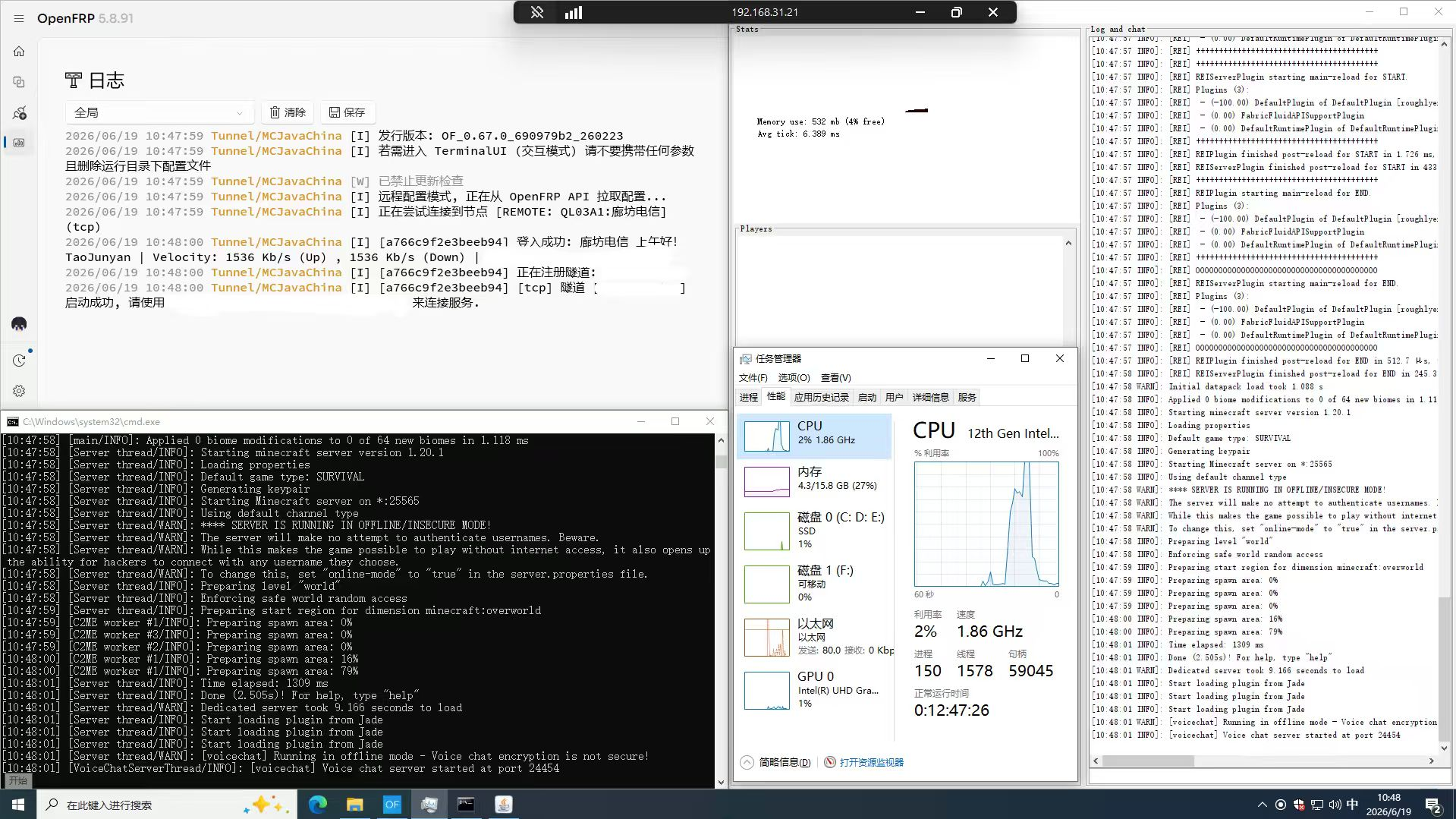
Task: Open the 全局 log filter dropdown
Action: [x=159, y=112]
